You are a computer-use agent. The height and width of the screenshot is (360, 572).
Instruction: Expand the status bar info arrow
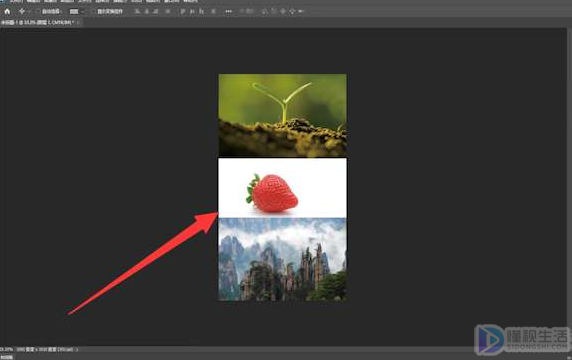tap(77, 349)
